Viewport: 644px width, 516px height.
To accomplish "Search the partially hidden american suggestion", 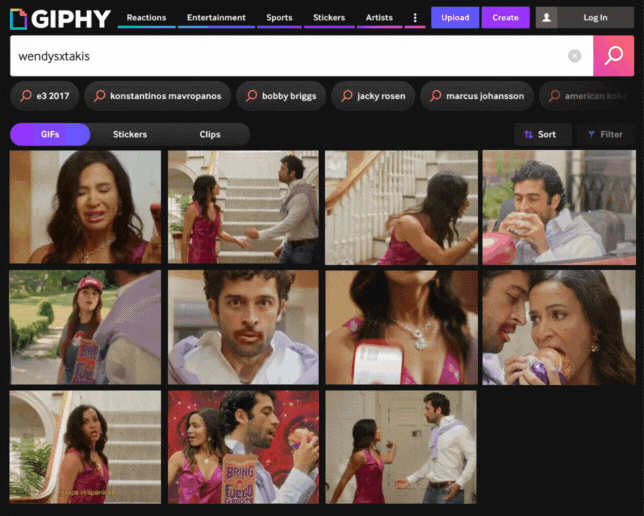I will click(x=587, y=96).
